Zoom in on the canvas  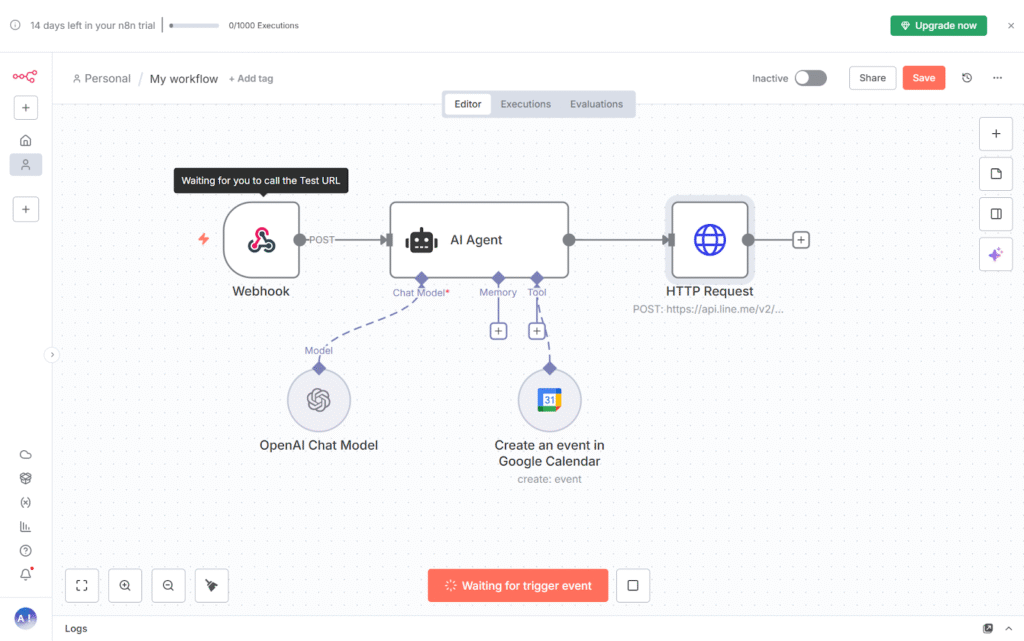click(x=125, y=586)
